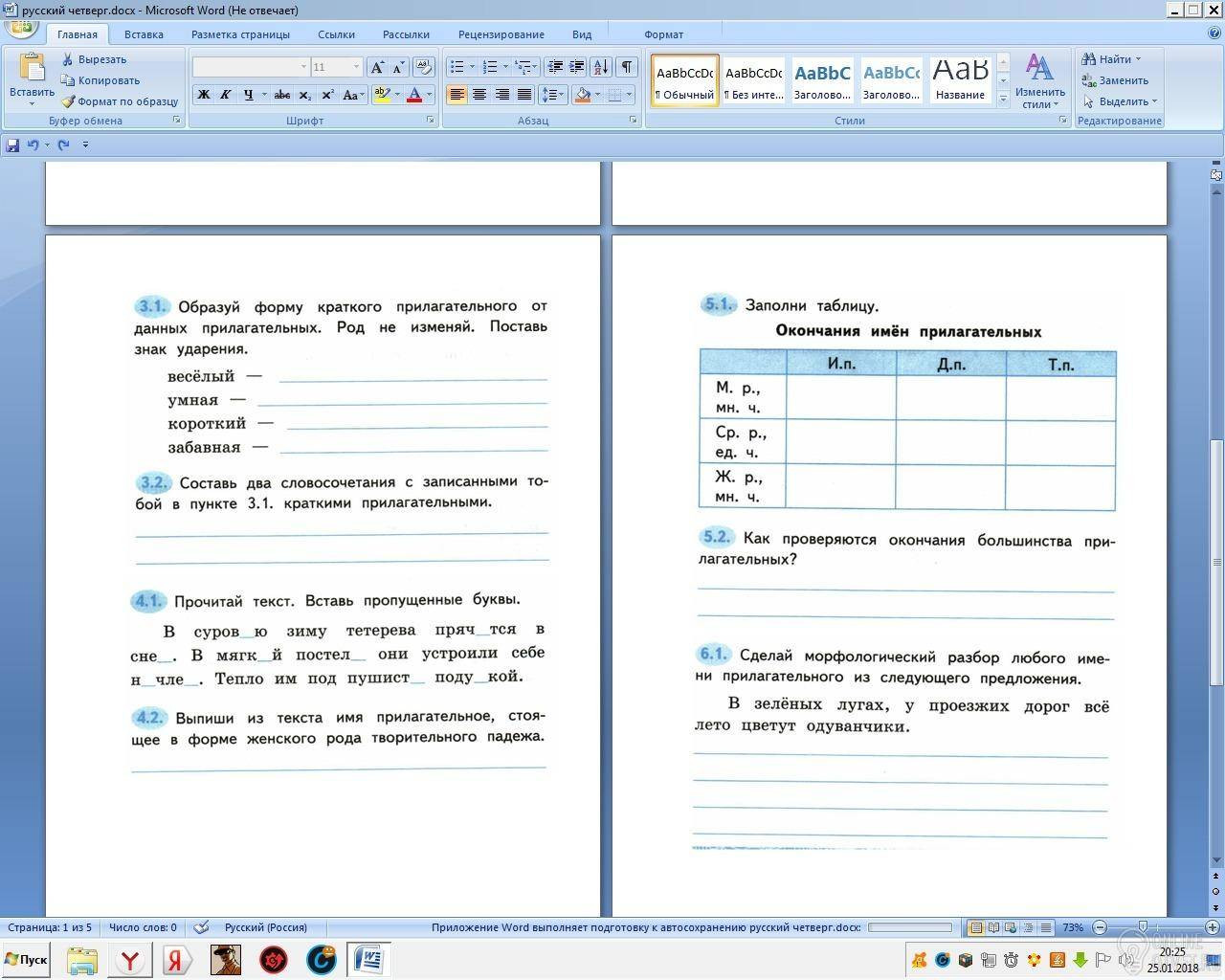Open the font size dropdown
The image size is (1225, 980).
[356, 67]
